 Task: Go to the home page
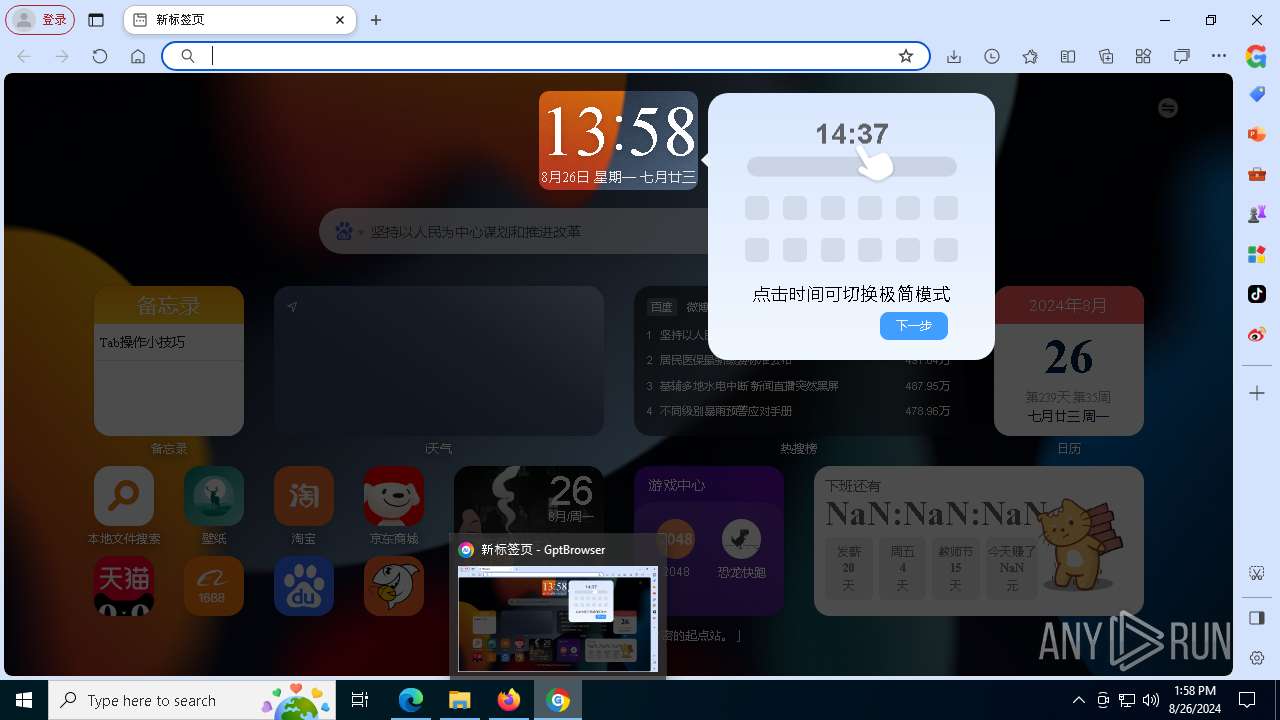(x=138, y=57)
